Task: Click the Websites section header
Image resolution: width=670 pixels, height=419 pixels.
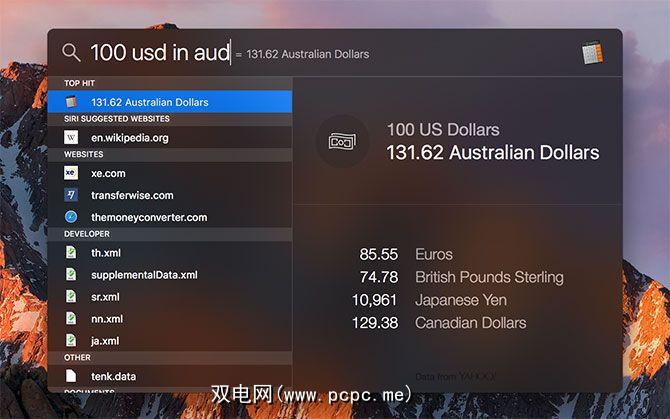Action: 83,155
